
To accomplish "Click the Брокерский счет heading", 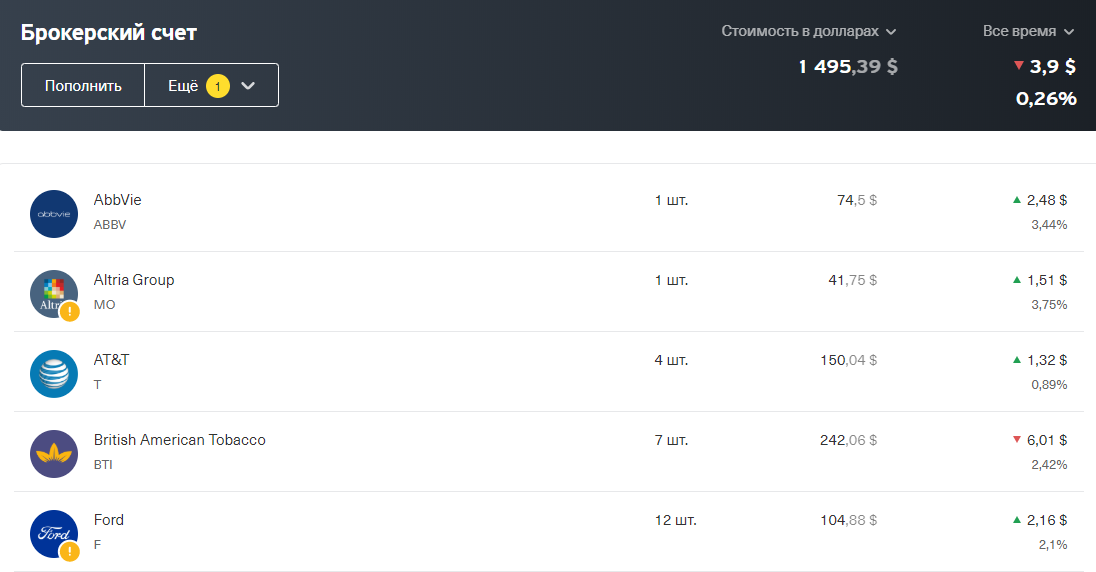I will (x=109, y=32).
